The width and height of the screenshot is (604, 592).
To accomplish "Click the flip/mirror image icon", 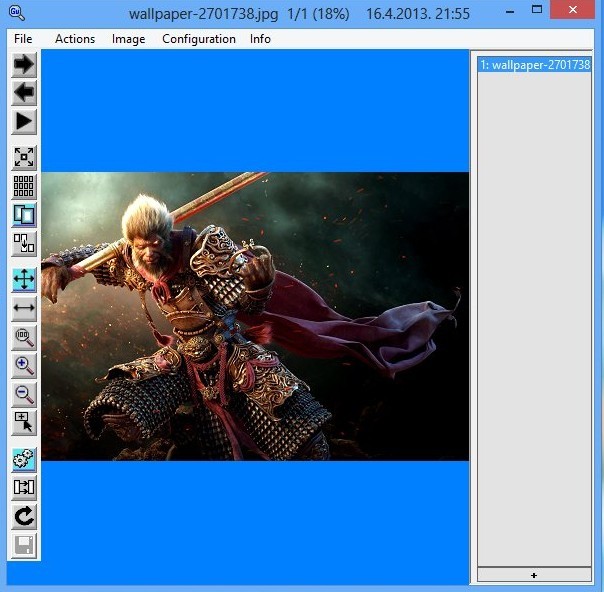I will point(24,488).
